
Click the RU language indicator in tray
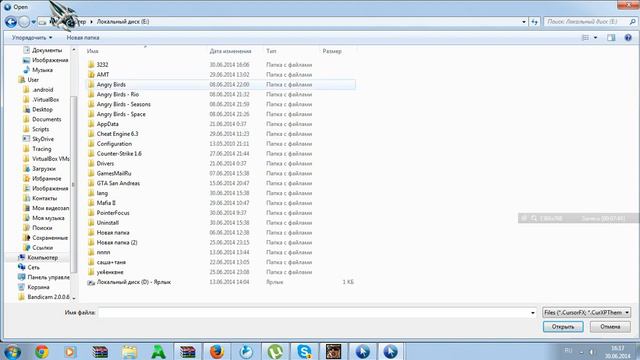click(x=568, y=351)
